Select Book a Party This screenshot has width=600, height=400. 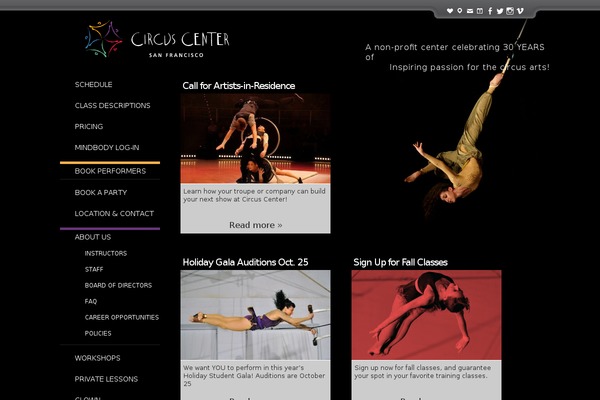pos(101,193)
